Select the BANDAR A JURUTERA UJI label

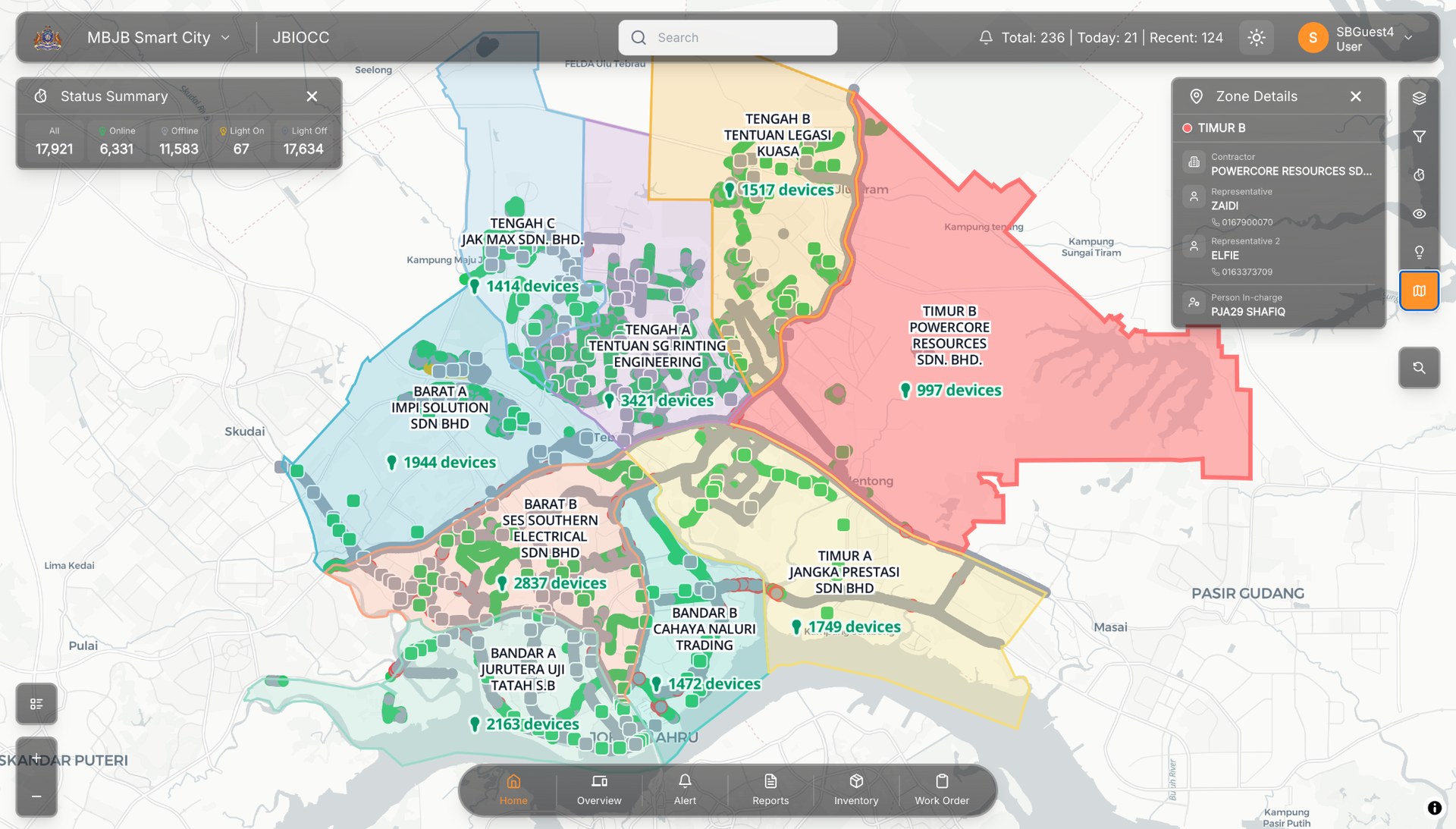click(x=522, y=669)
